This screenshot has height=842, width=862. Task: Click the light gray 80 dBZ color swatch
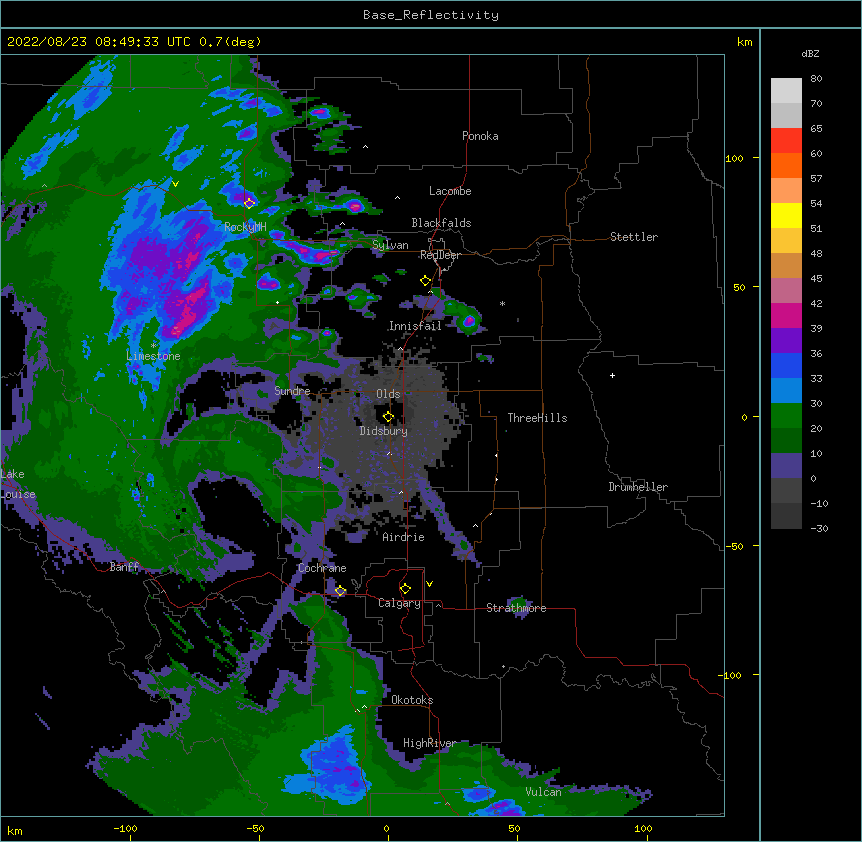point(786,91)
